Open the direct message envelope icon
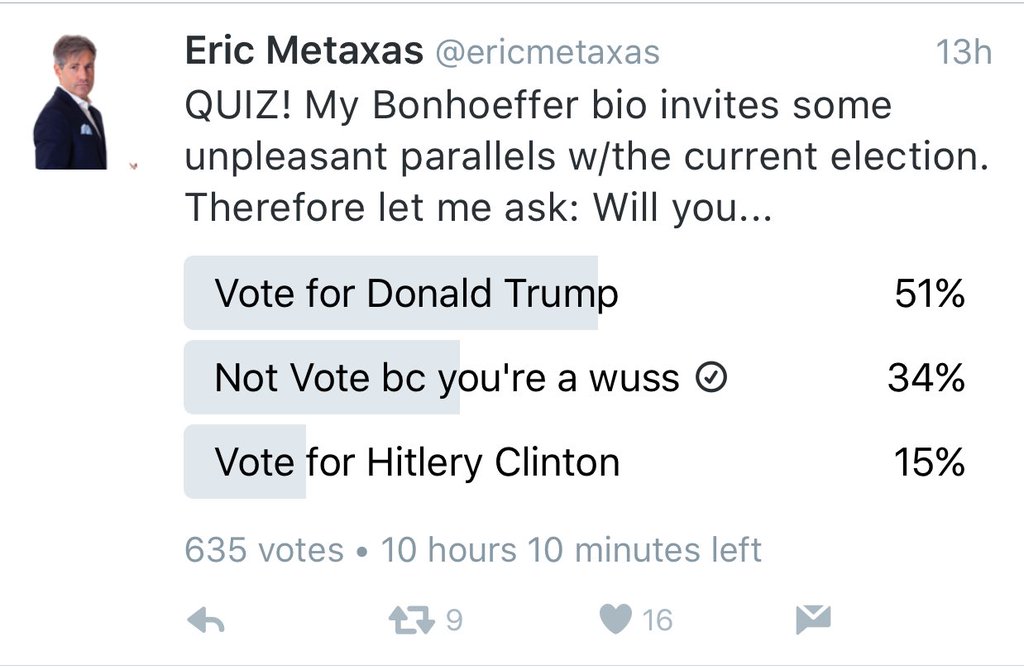The height and width of the screenshot is (670, 1024). (x=813, y=620)
